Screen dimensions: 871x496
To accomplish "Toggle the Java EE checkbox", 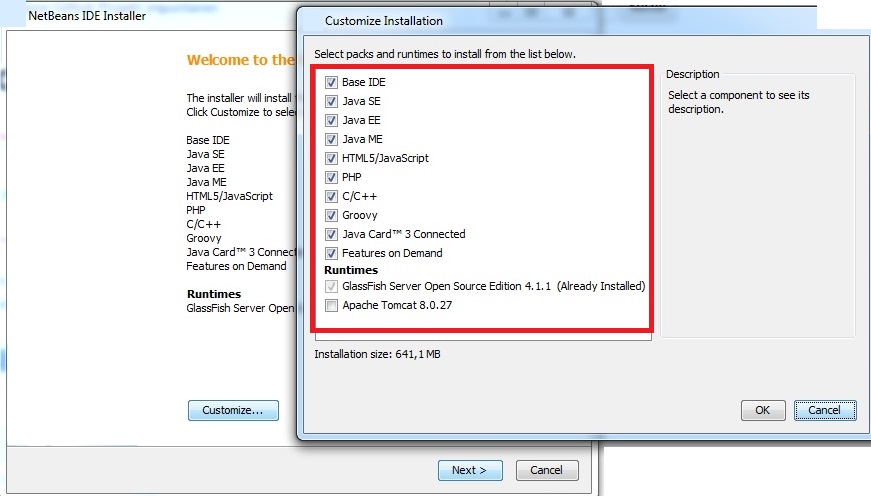I will (x=331, y=120).
